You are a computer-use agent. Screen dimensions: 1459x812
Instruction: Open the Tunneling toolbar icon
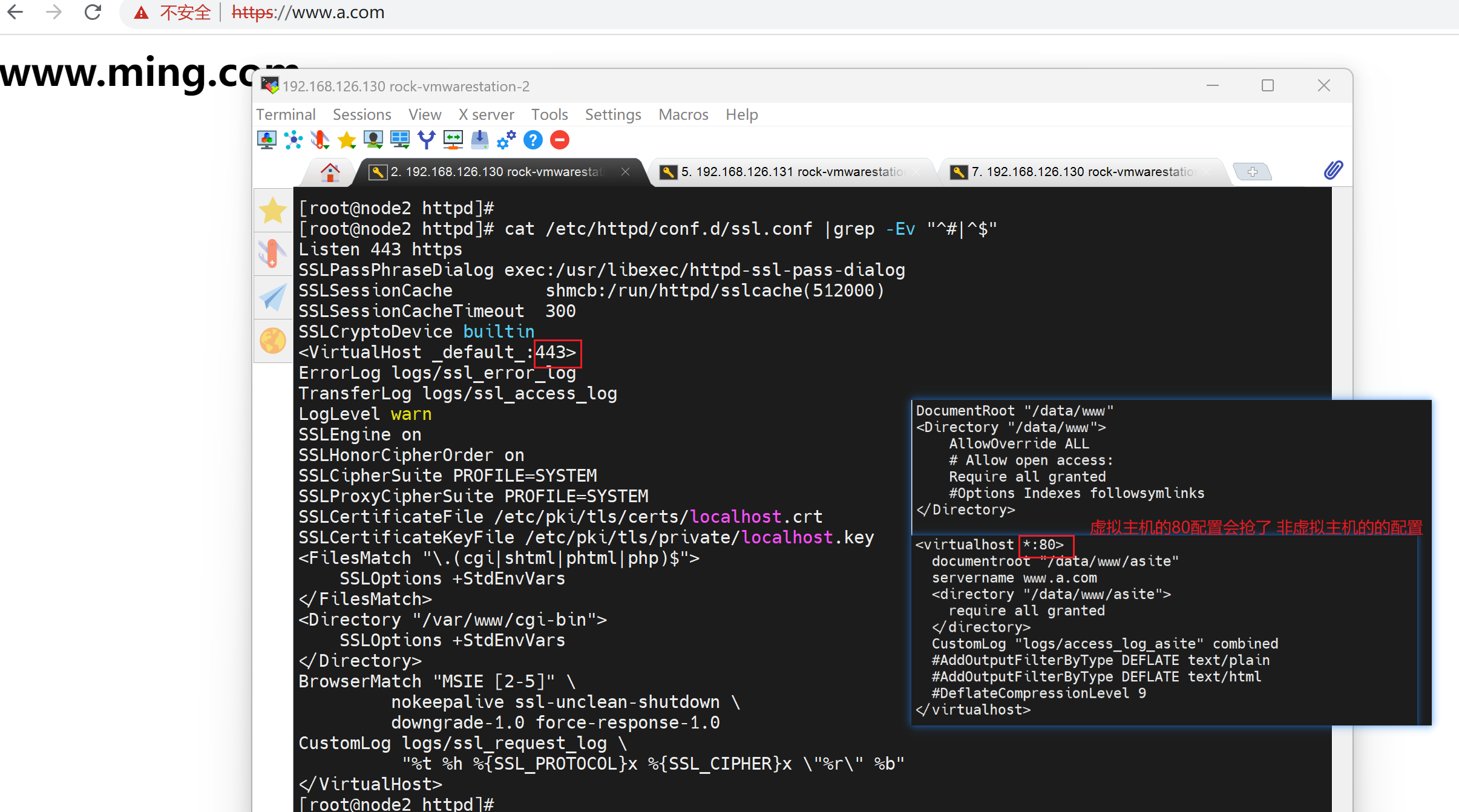(453, 140)
